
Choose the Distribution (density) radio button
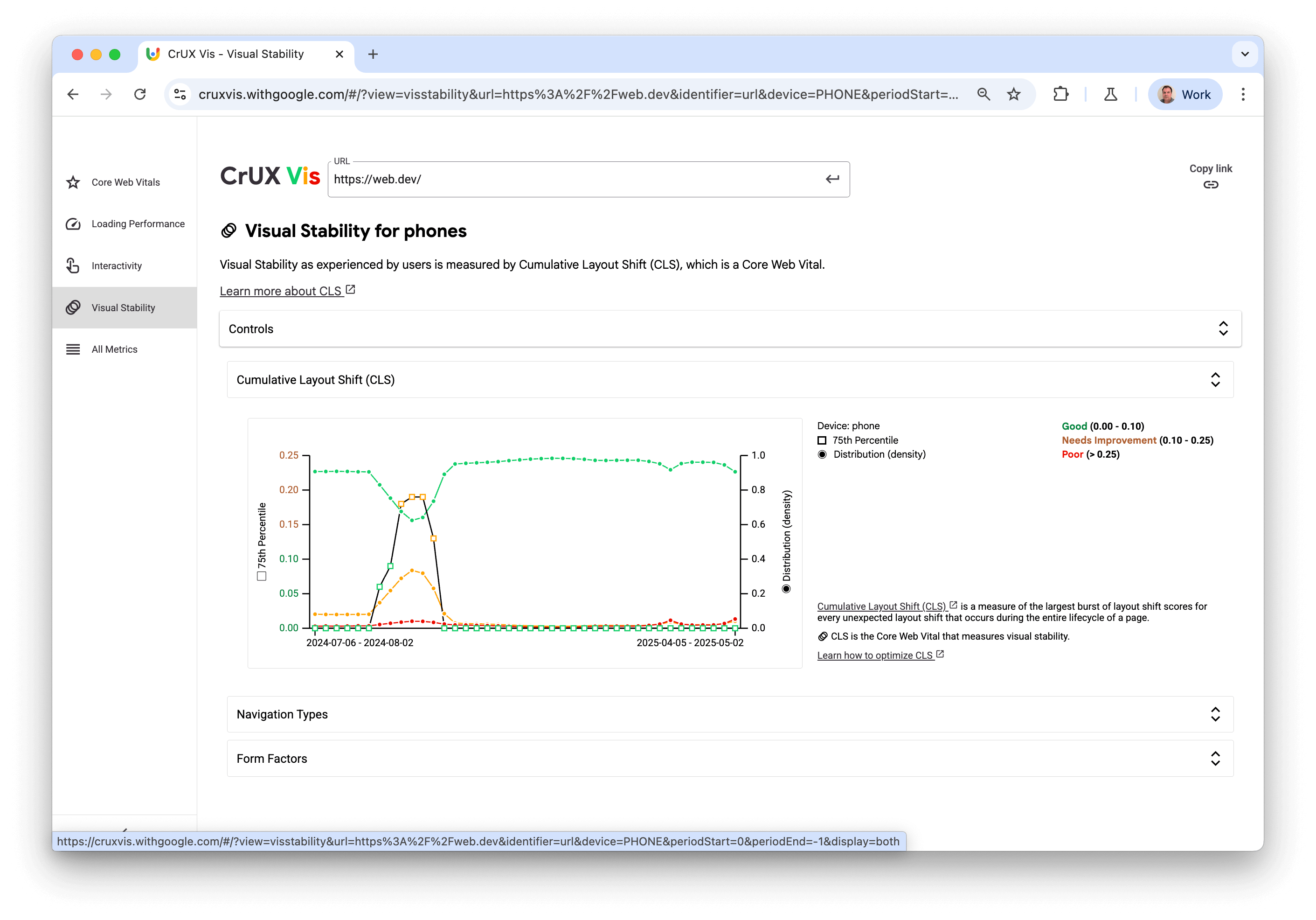822,453
